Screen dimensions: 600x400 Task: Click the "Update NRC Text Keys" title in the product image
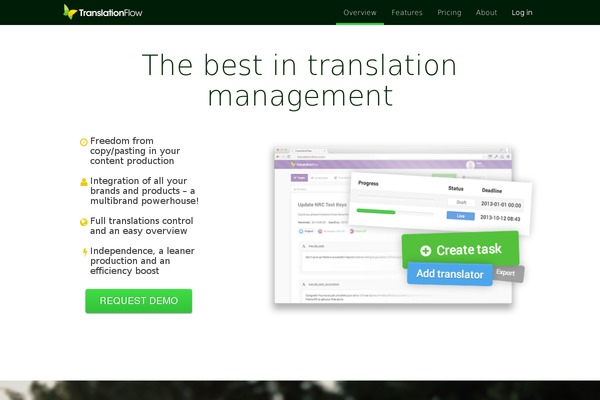[322, 205]
